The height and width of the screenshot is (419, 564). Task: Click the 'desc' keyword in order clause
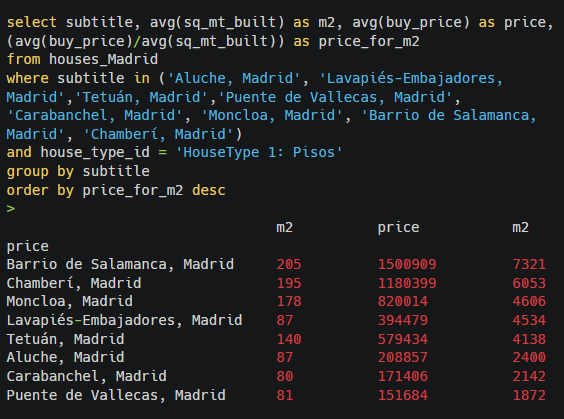pos(209,190)
